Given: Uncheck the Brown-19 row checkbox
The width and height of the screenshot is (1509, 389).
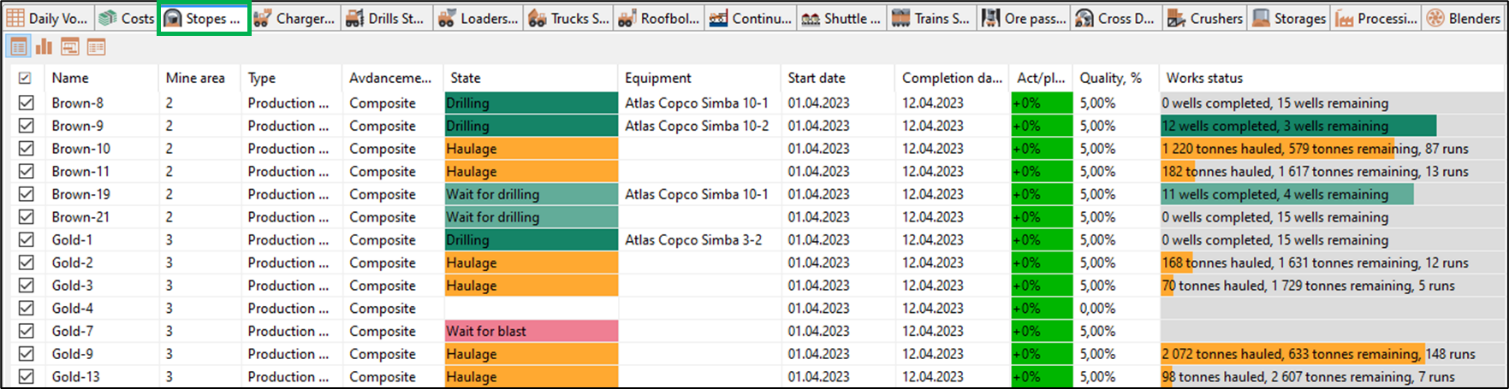Looking at the screenshot, I should (26, 194).
